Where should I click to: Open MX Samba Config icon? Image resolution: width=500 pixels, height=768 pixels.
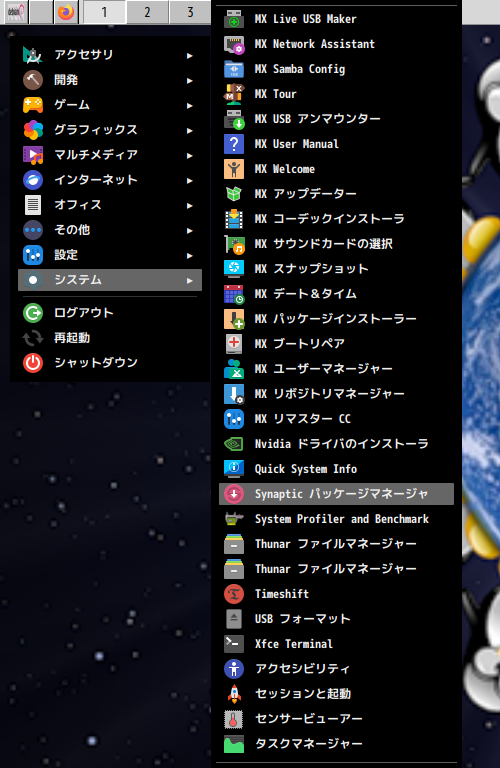tap(234, 69)
